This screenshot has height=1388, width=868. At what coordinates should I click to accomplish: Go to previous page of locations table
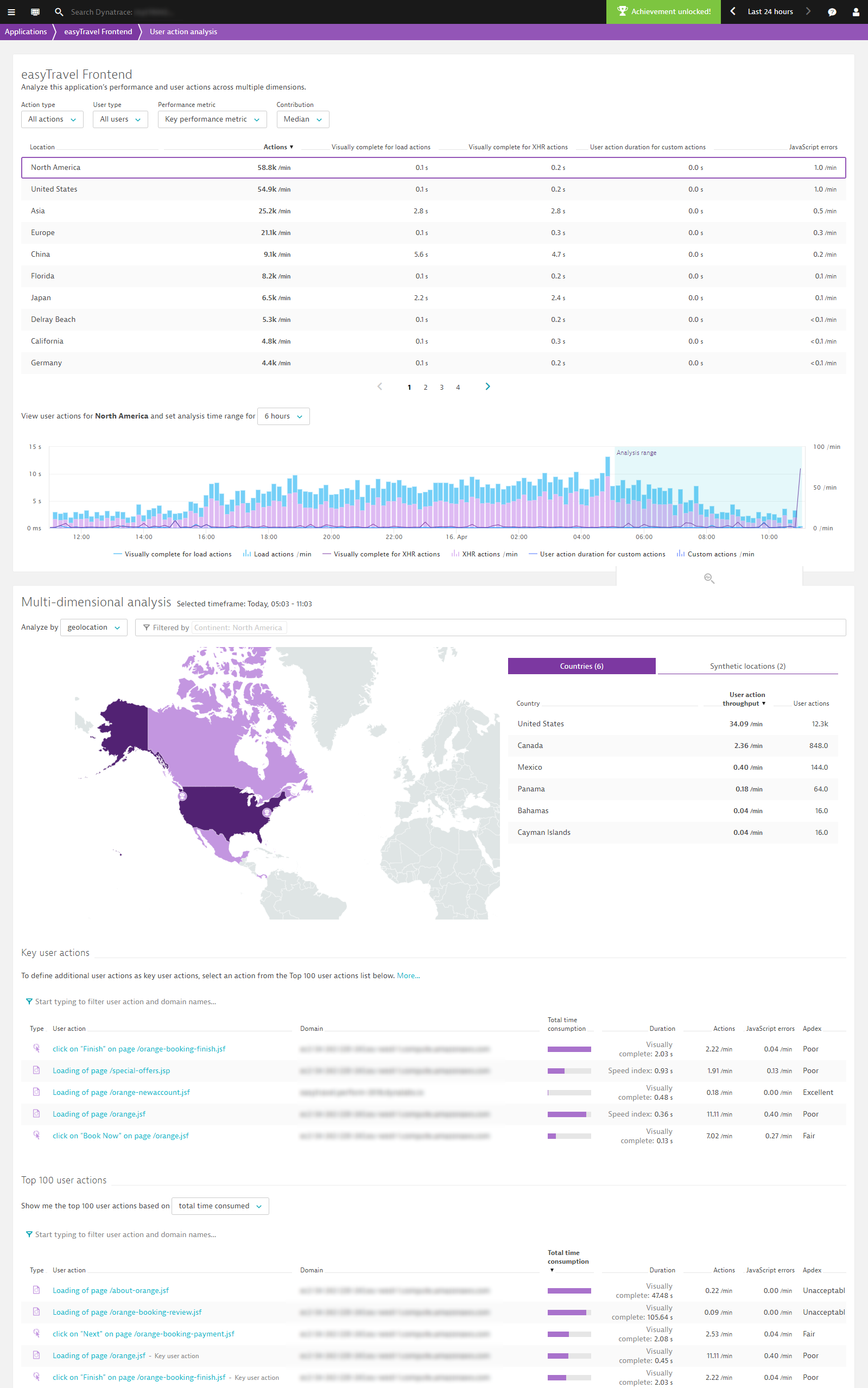pos(379,386)
